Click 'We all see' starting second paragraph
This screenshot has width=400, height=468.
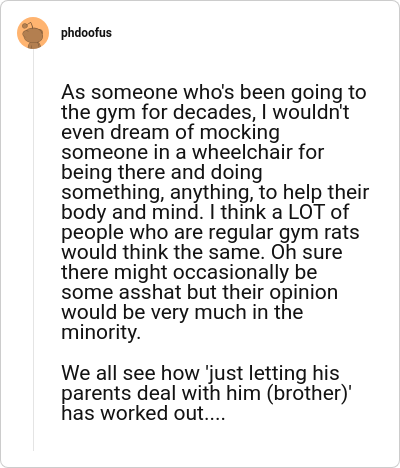pos(108,373)
